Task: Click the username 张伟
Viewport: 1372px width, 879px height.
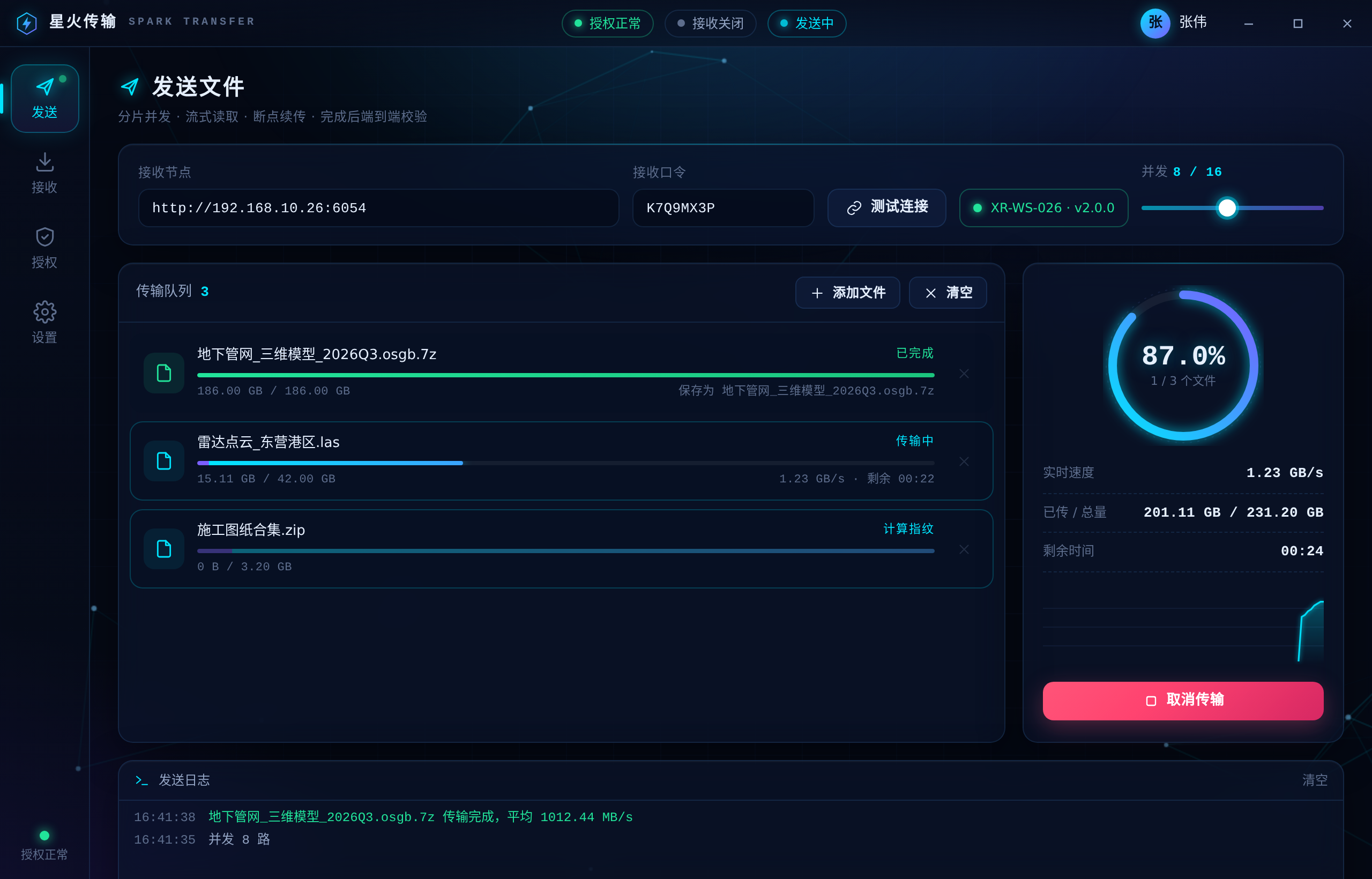Action: [x=1192, y=23]
